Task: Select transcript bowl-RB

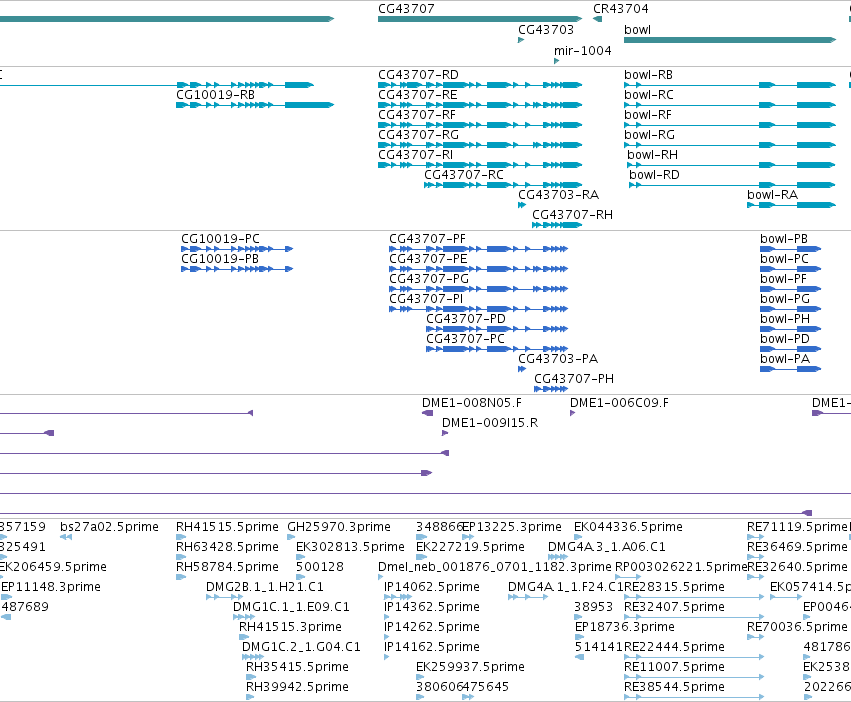Action: [x=730, y=85]
